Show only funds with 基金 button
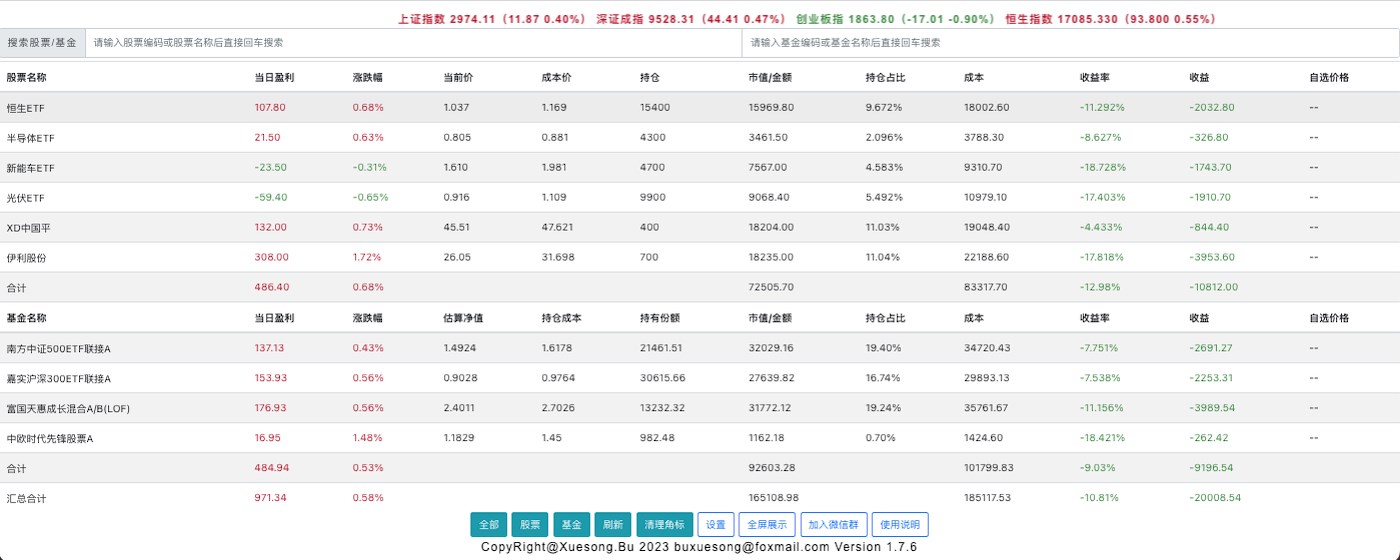The height and width of the screenshot is (560, 1400). point(571,524)
